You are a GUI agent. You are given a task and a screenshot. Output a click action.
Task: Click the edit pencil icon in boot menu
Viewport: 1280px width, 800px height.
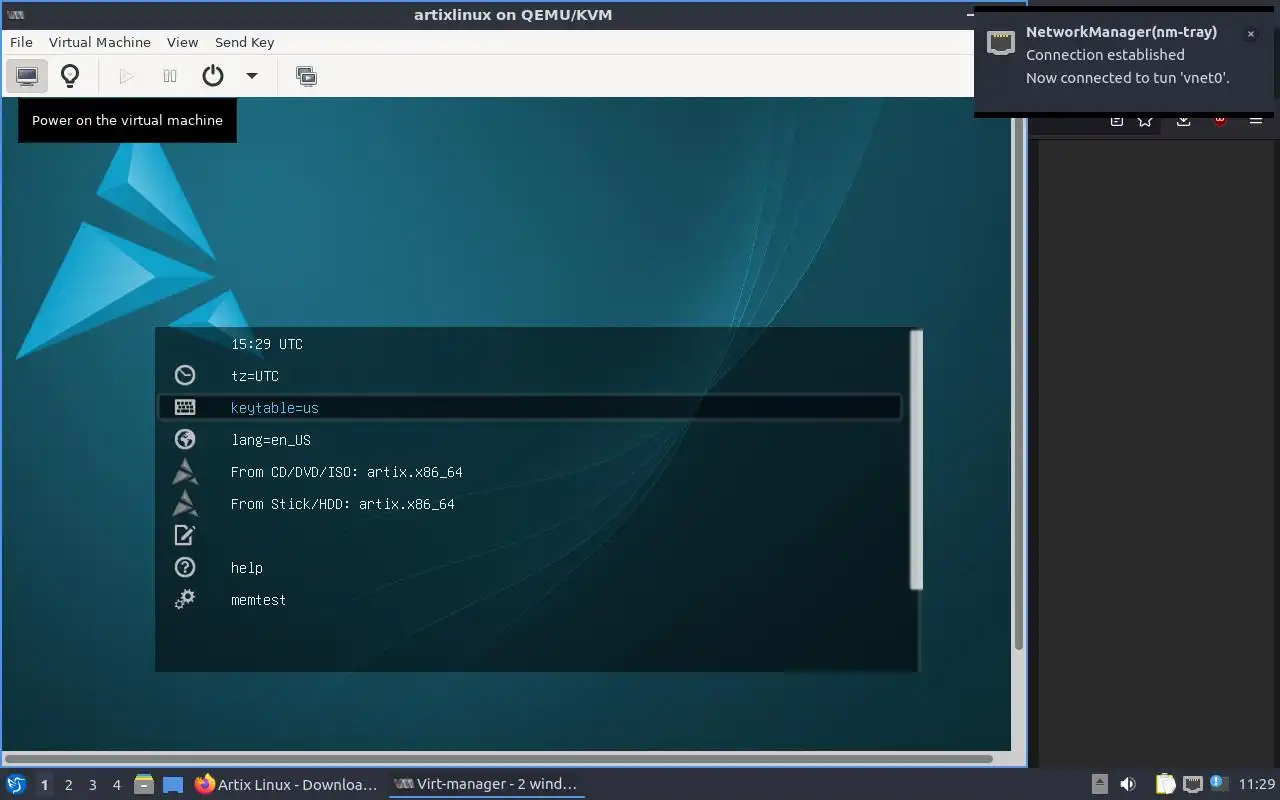point(185,535)
